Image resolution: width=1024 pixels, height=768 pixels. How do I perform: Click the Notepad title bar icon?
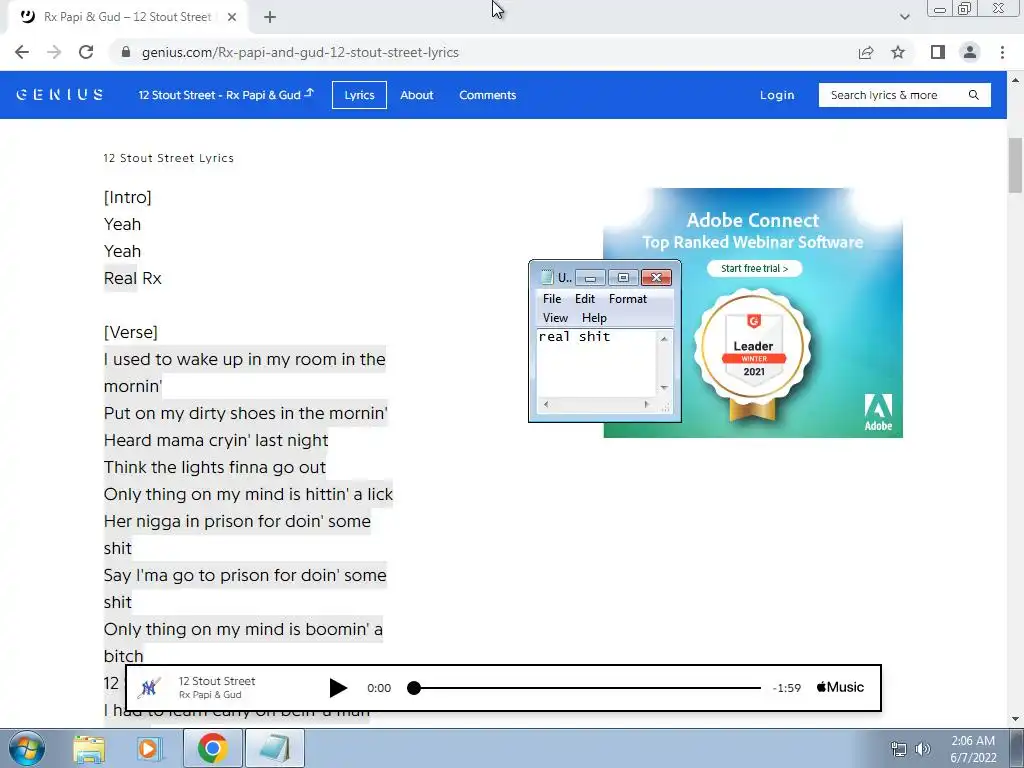click(x=547, y=278)
